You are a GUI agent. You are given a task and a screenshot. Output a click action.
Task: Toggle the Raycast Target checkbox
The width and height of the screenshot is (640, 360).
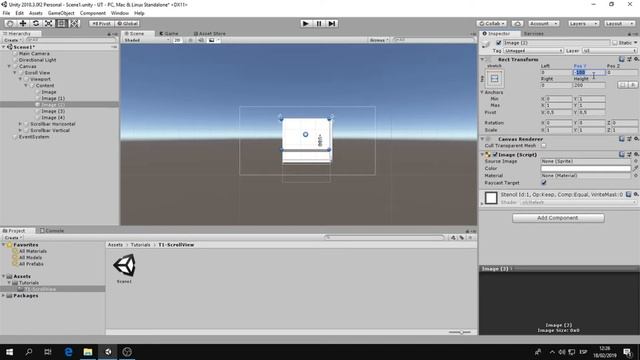[x=544, y=182]
